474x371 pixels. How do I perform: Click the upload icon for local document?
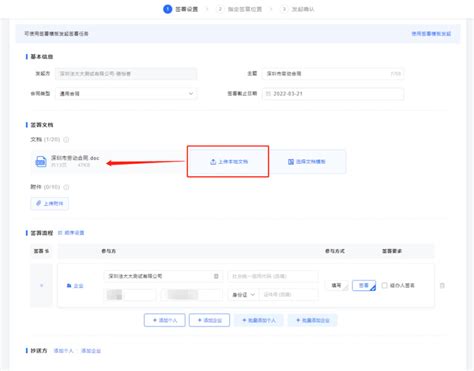(213, 162)
